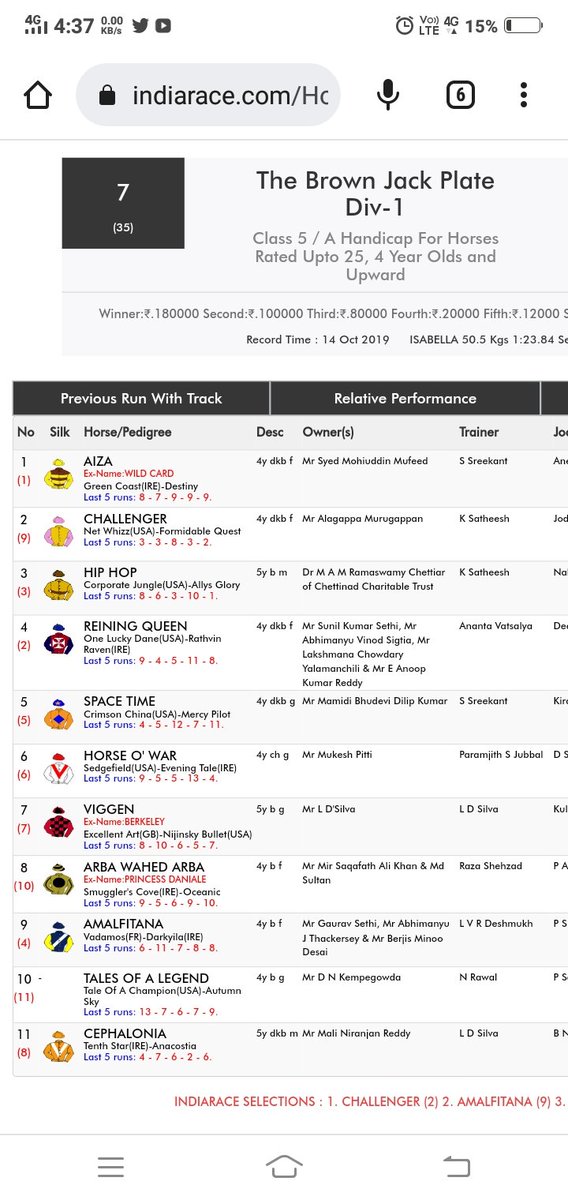Click the Owner(s) column header
This screenshot has height=1200, width=568.
(328, 433)
